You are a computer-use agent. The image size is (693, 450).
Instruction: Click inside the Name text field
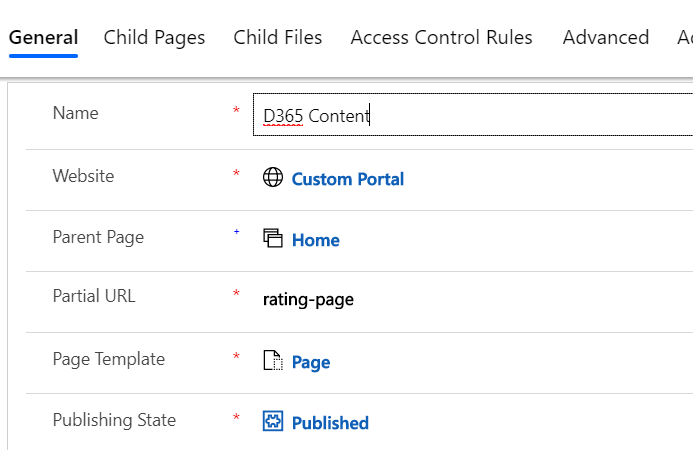[x=470, y=116]
